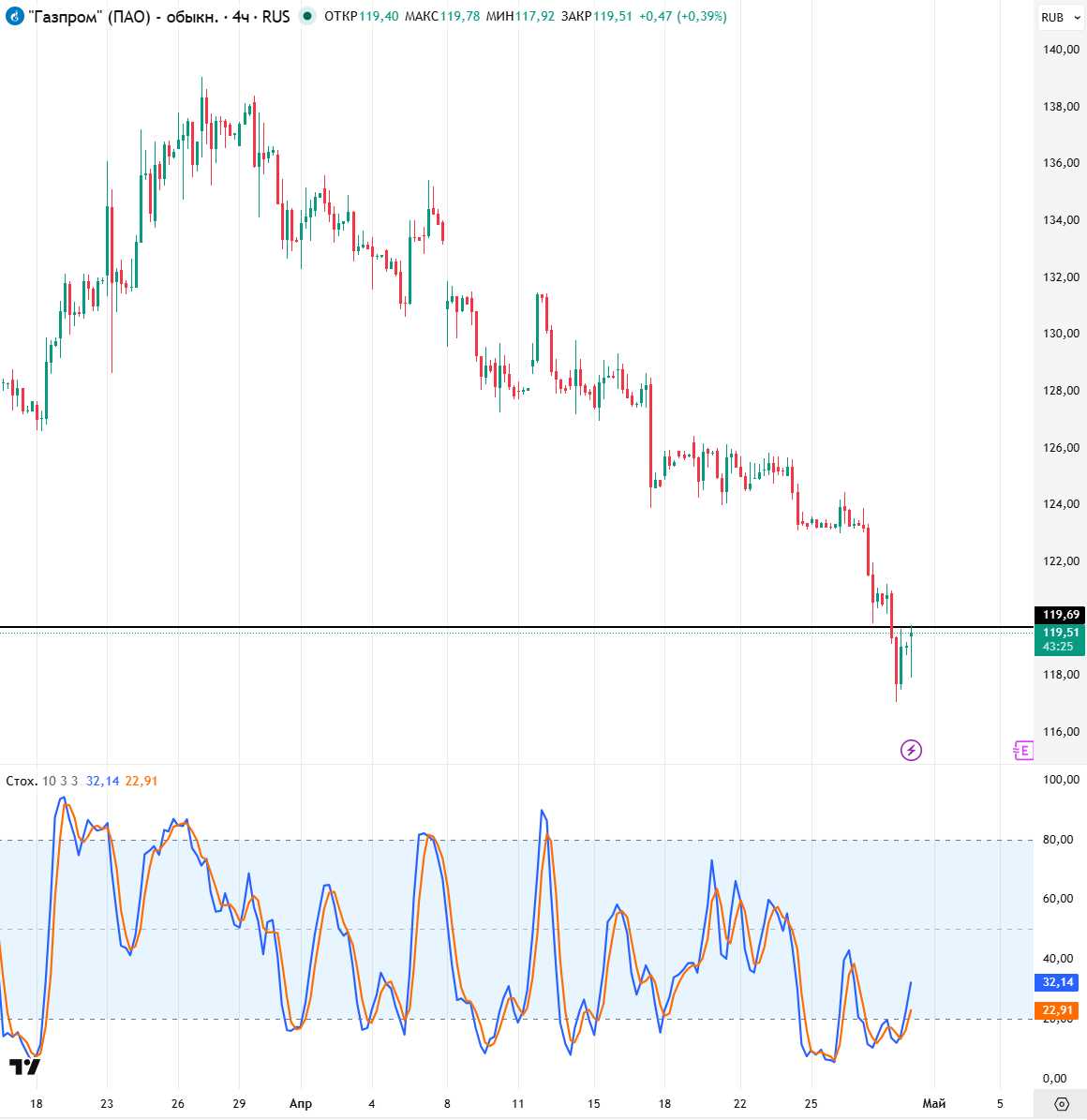Click the Gazprom logo icon in the header

coord(14,17)
